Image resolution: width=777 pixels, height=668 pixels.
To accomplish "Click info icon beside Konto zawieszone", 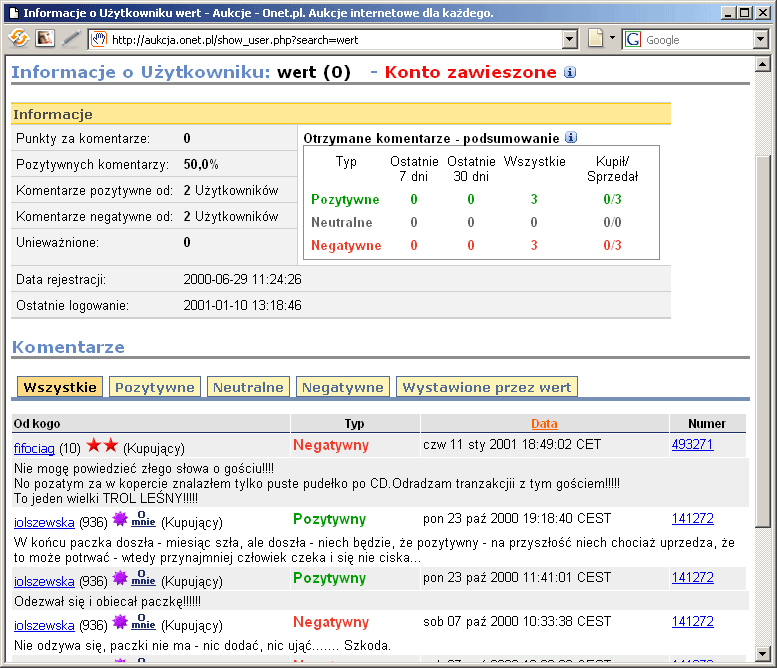I will pos(570,72).
